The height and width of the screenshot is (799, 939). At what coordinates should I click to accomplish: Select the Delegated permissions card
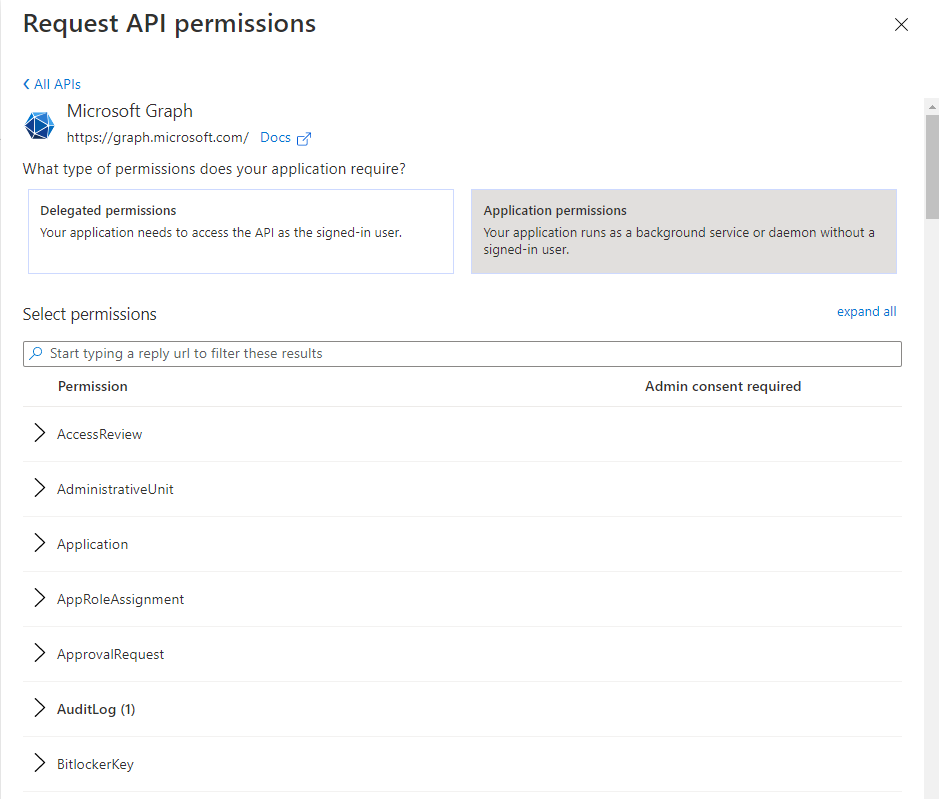[241, 232]
